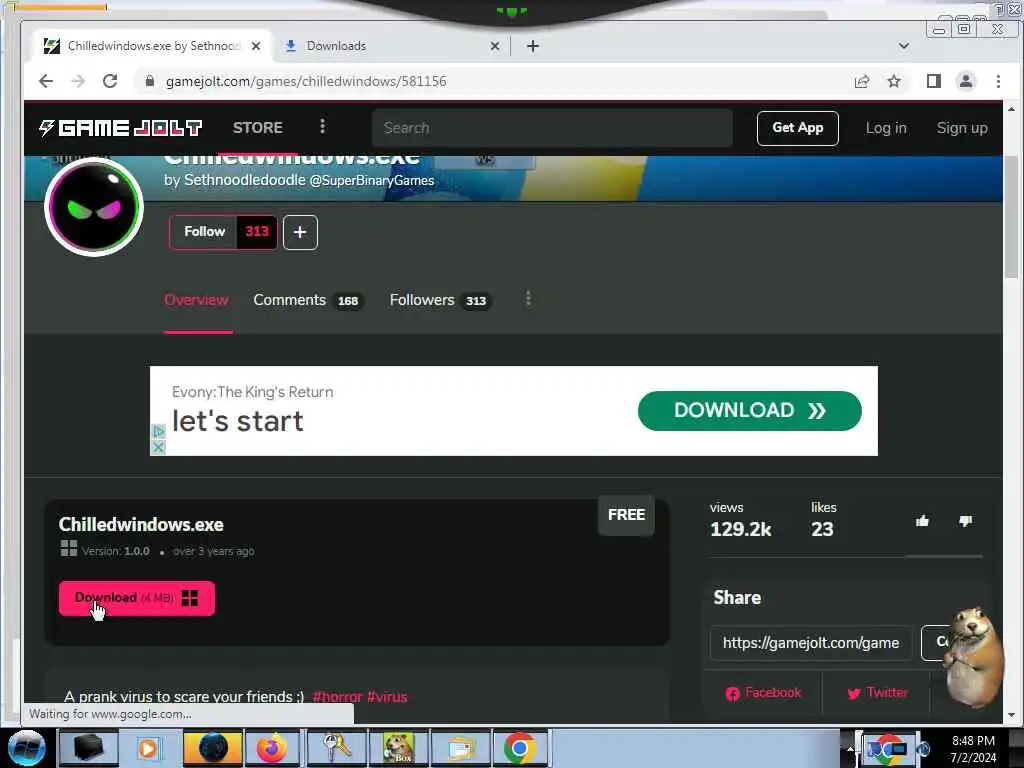Click the scrollbar down arrow
Image resolution: width=1024 pixels, height=768 pixels.
(x=1011, y=714)
